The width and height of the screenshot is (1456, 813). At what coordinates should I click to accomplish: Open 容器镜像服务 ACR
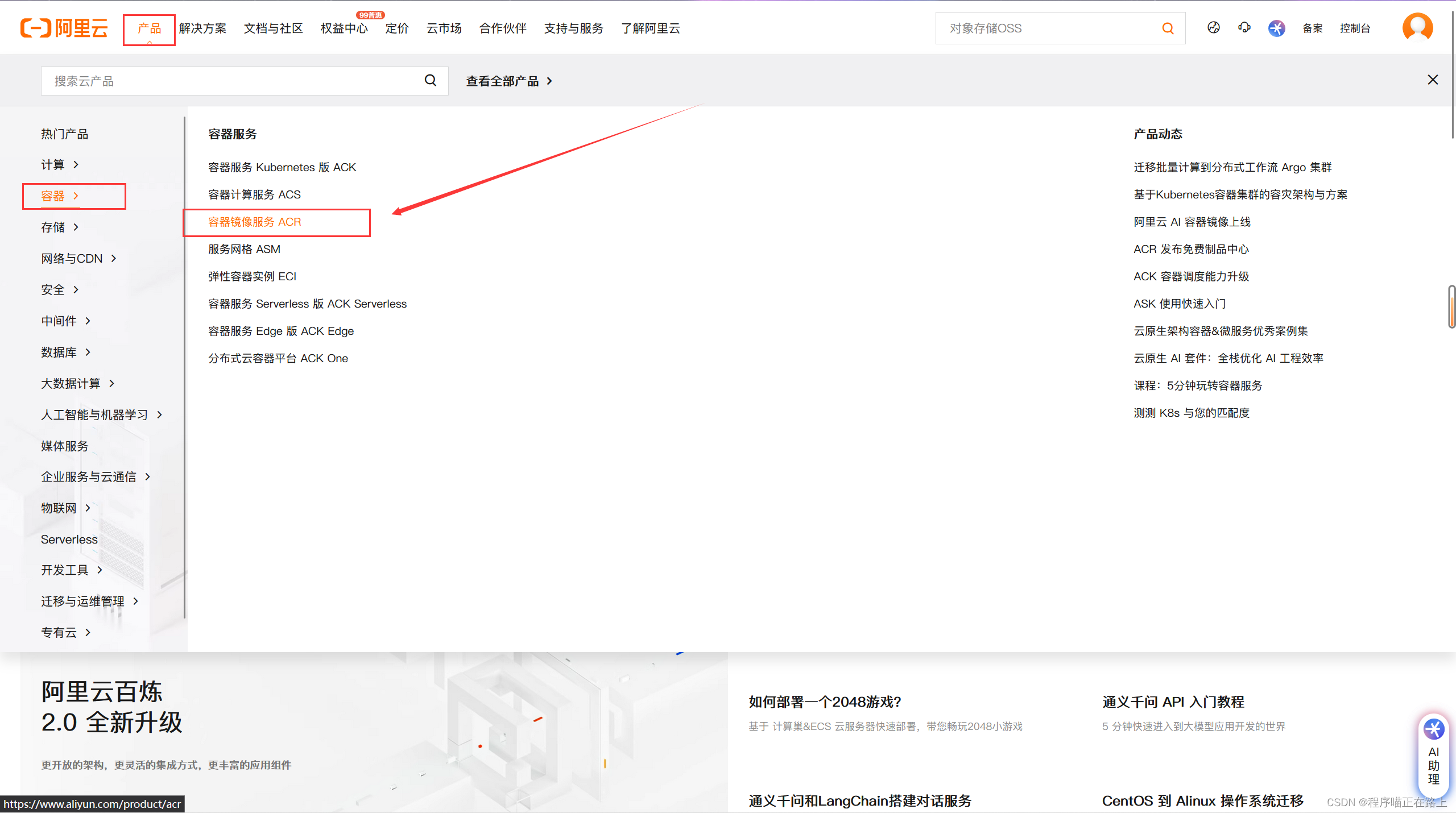click(x=254, y=222)
